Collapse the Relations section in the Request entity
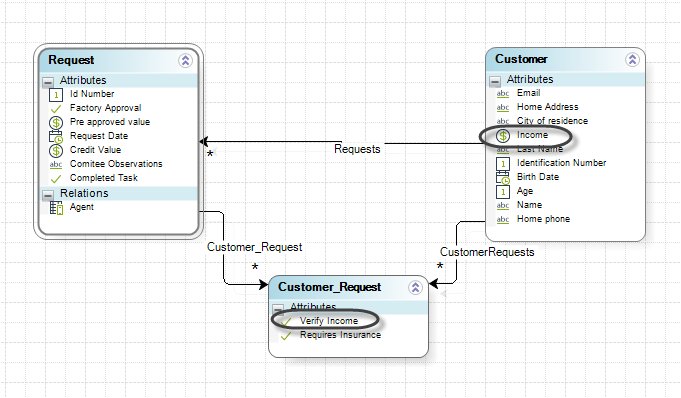Screen dimensions: 681x398 (x=48, y=194)
